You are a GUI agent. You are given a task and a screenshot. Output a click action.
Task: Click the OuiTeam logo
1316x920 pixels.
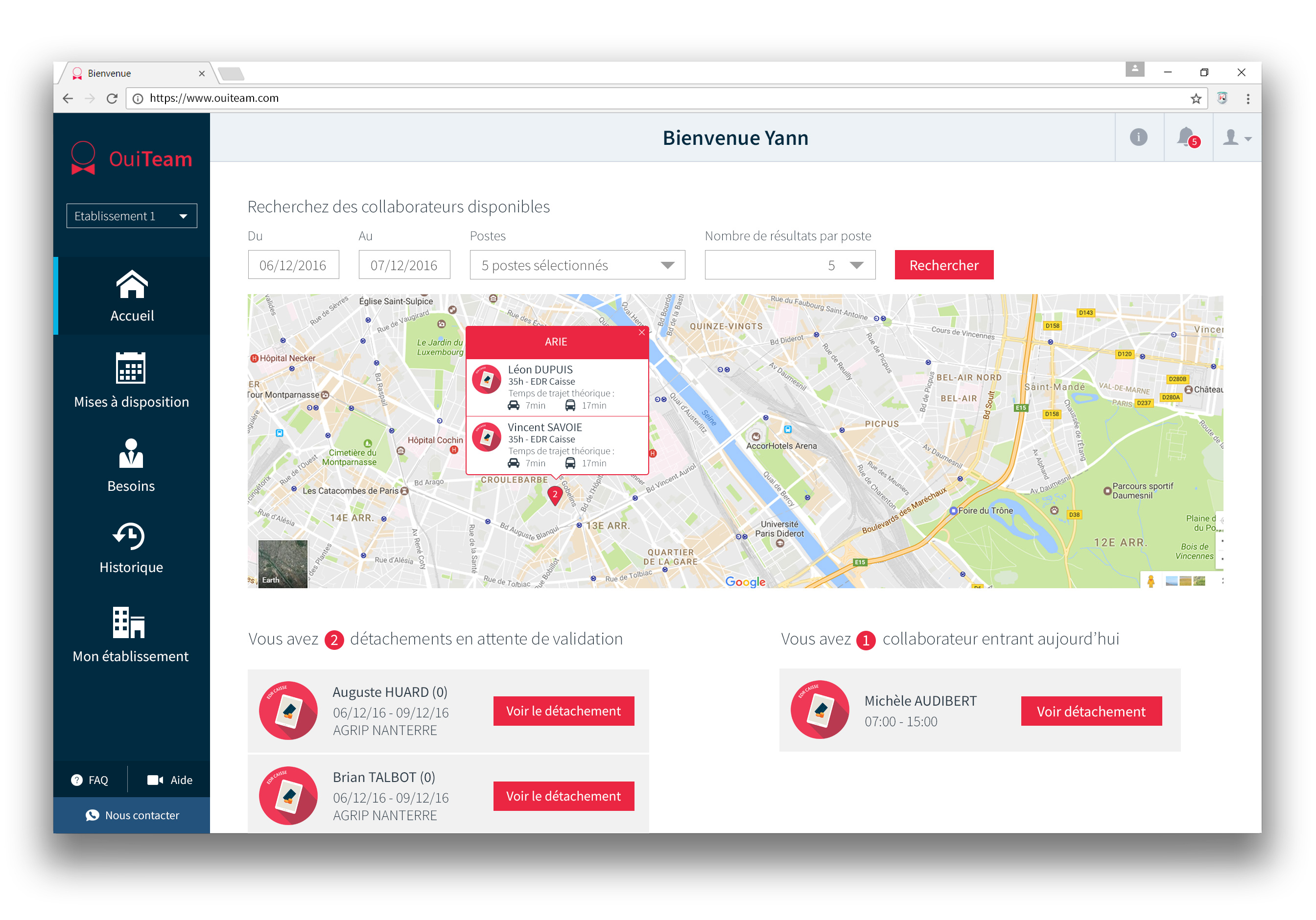point(131,158)
